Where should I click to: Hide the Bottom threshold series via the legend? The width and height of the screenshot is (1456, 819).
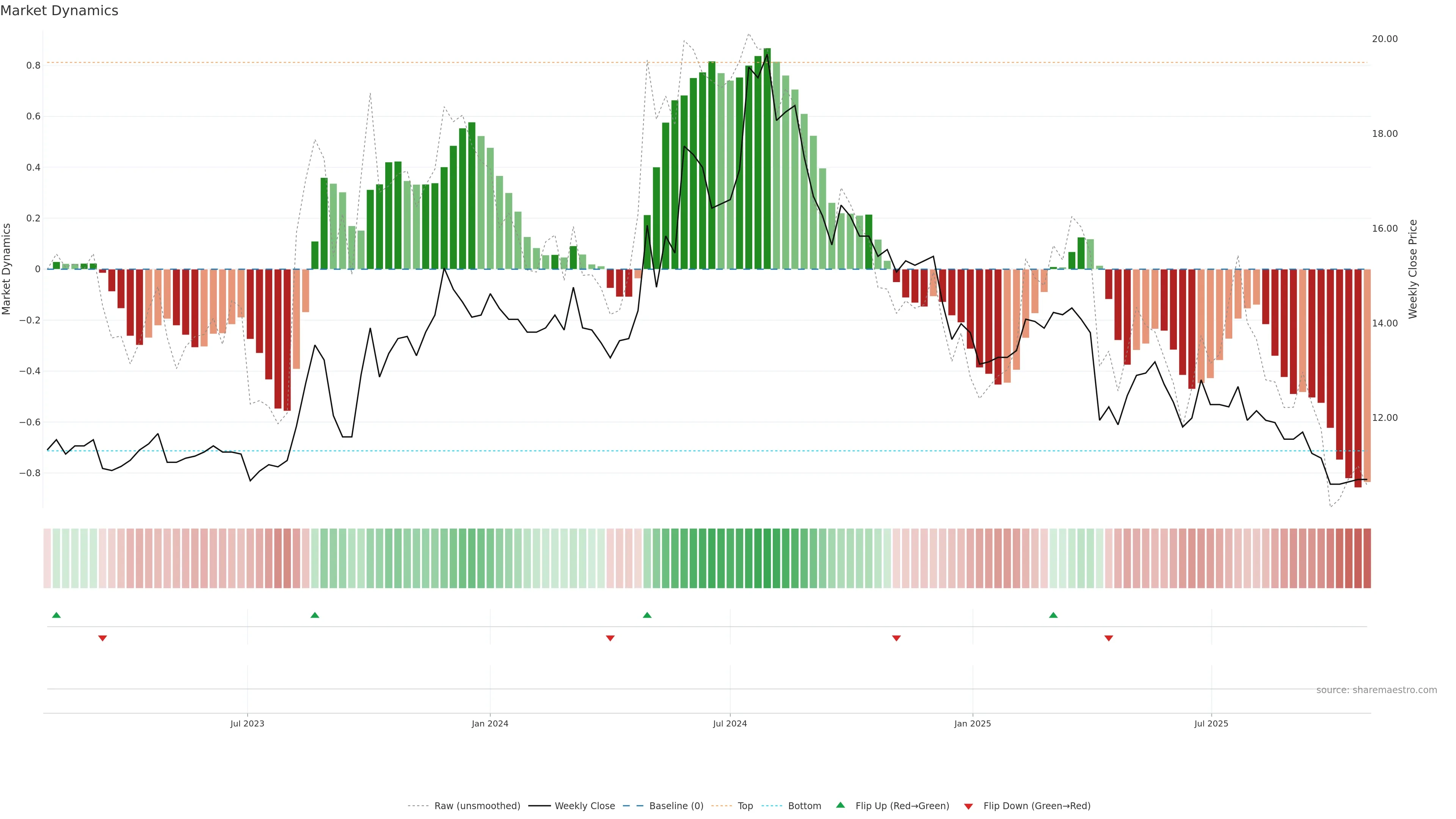pos(804,806)
